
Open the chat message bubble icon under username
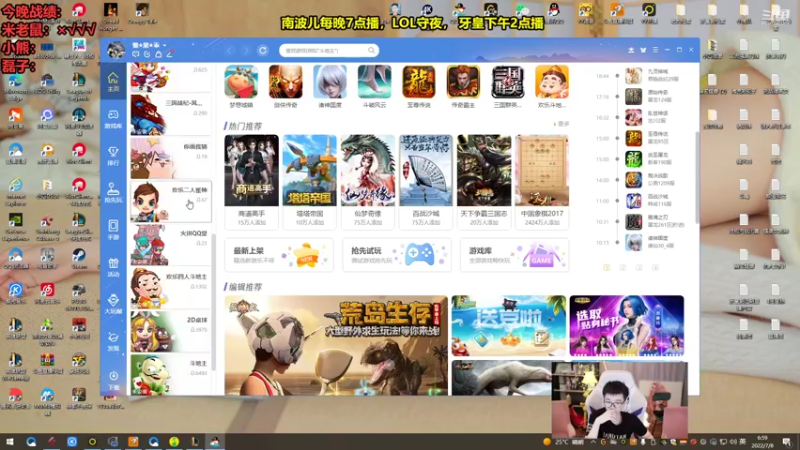coord(136,54)
